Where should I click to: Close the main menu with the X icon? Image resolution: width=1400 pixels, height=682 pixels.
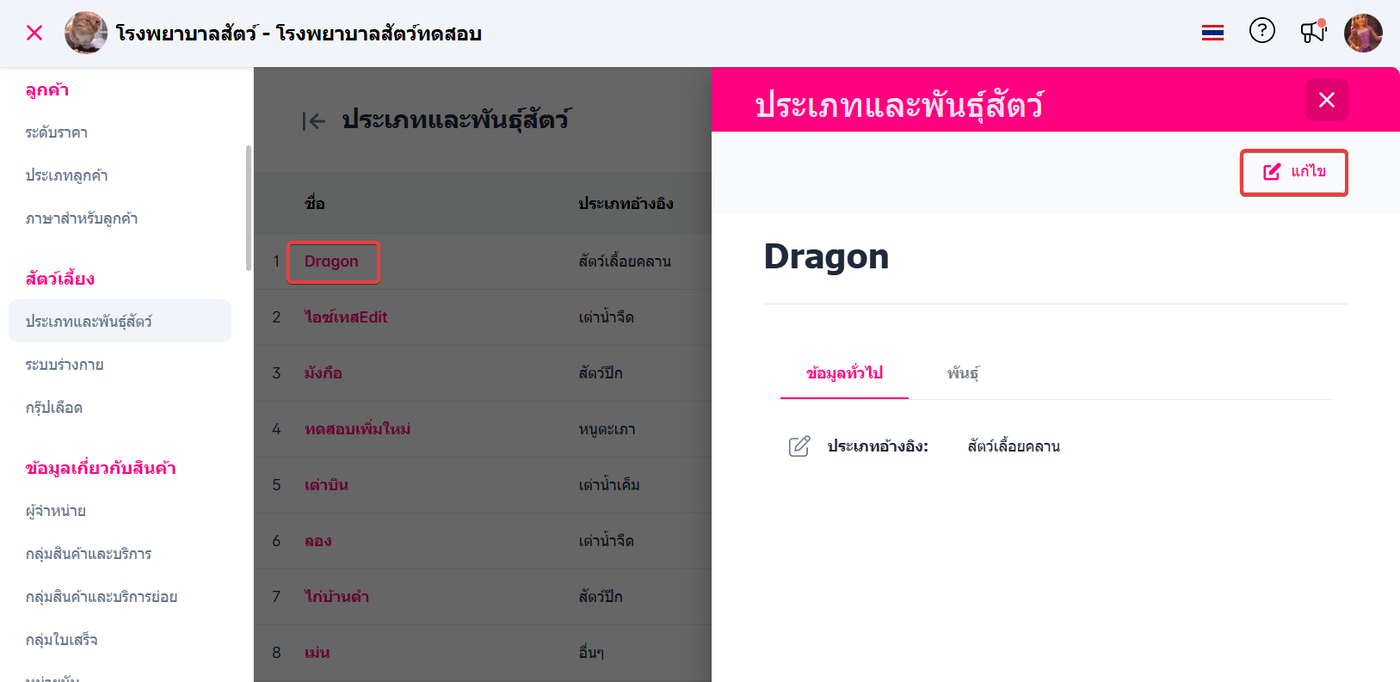click(34, 33)
